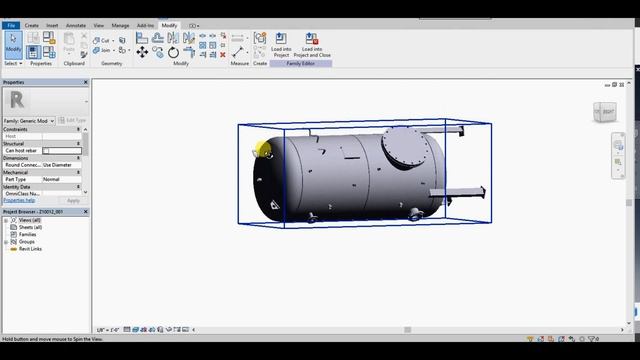Open the Cut dropdown arrow
Image resolution: width=640 pixels, height=360 pixels.
pos(113,41)
